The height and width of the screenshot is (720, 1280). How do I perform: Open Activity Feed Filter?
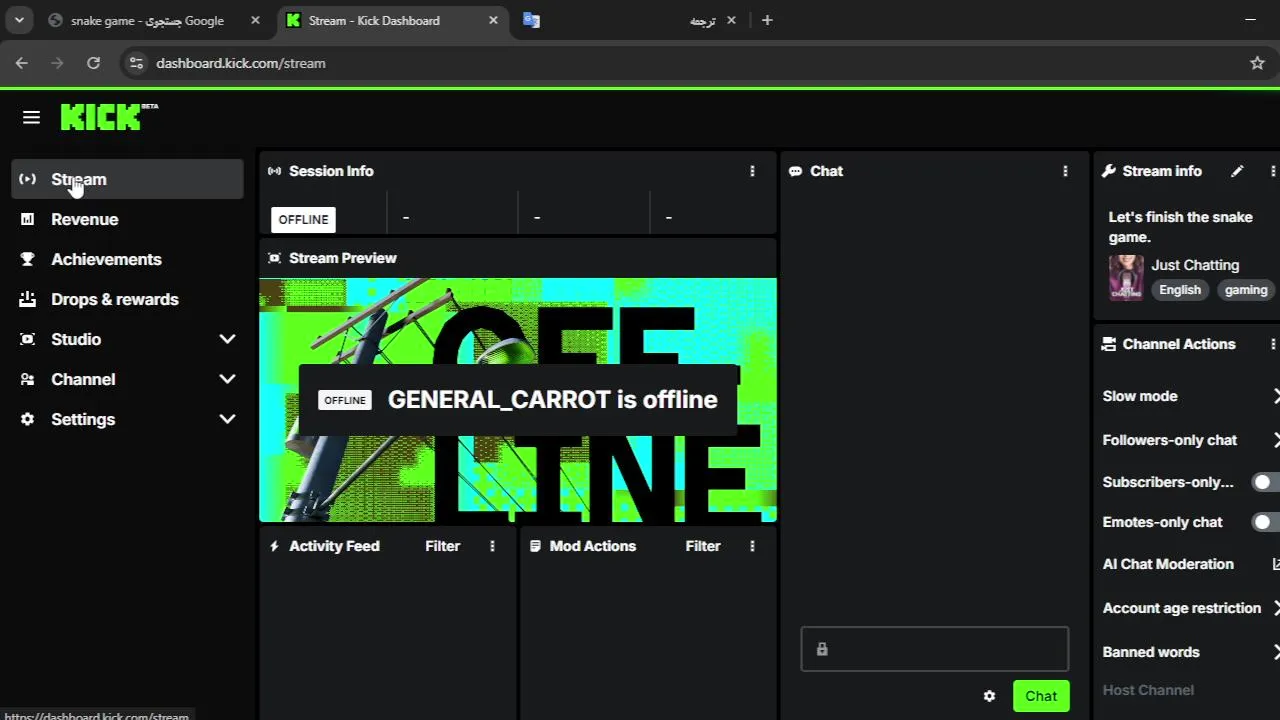tap(442, 546)
